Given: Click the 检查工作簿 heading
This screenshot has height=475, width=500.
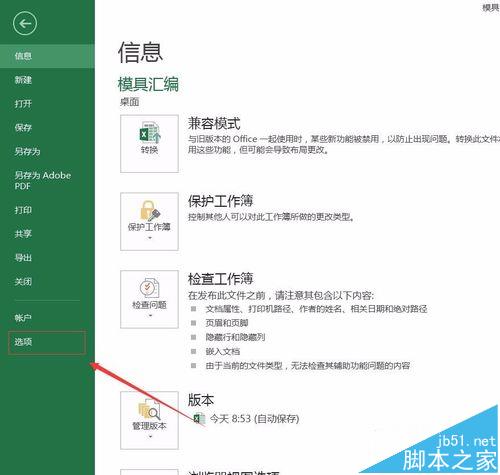Looking at the screenshot, I should tap(221, 279).
